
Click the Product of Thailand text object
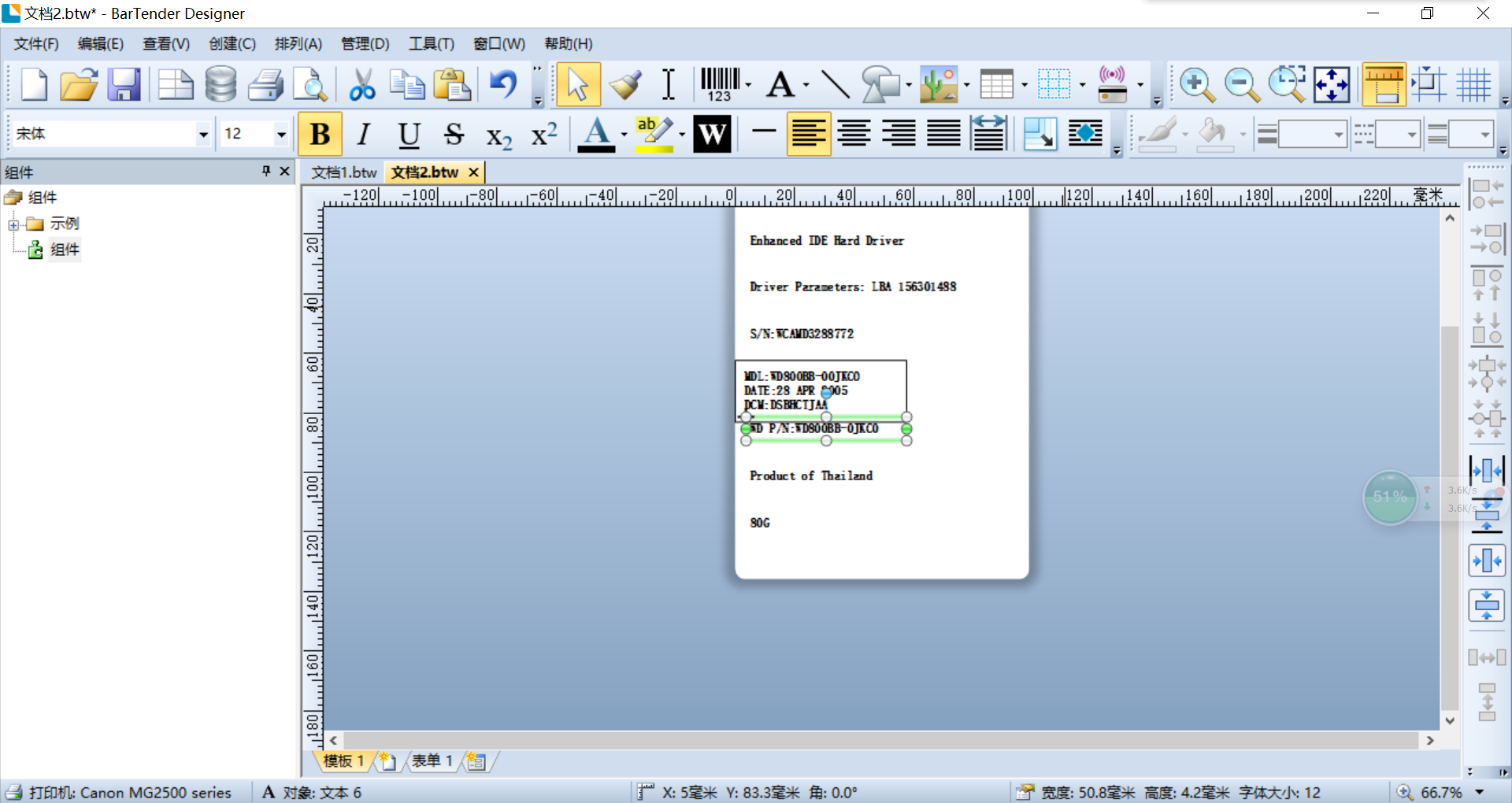click(x=811, y=476)
